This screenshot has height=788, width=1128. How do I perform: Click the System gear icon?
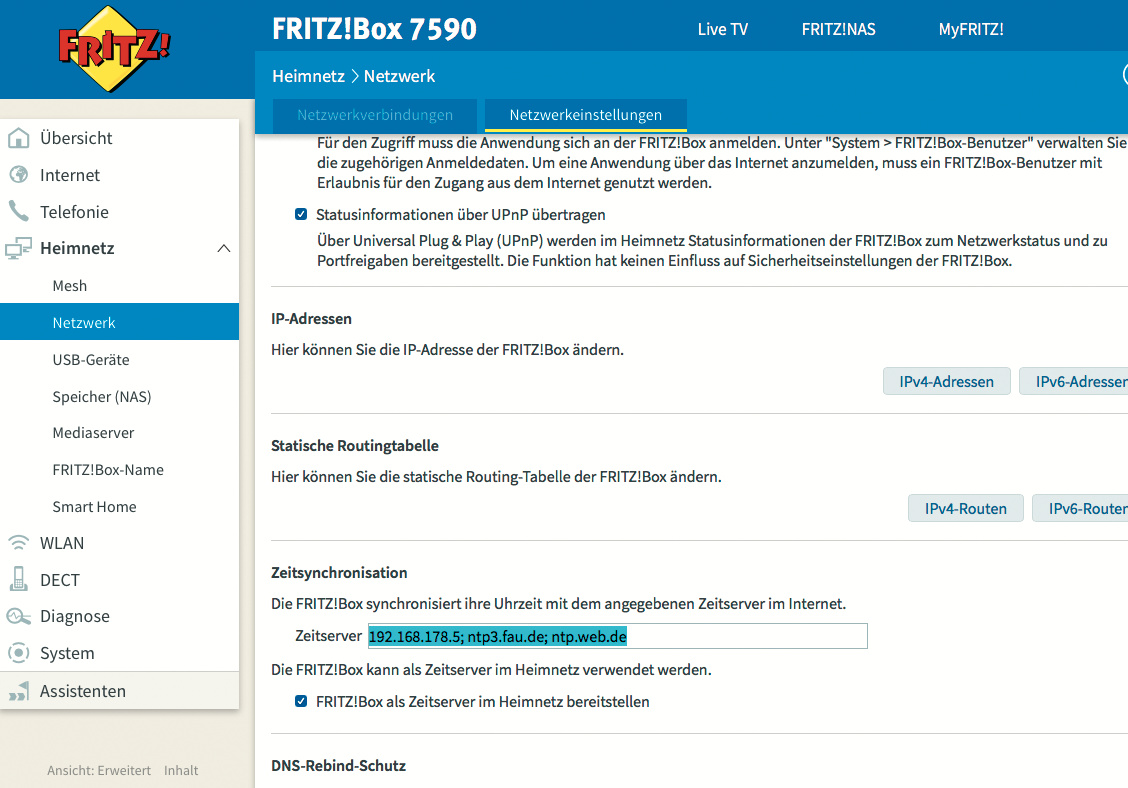pos(19,653)
